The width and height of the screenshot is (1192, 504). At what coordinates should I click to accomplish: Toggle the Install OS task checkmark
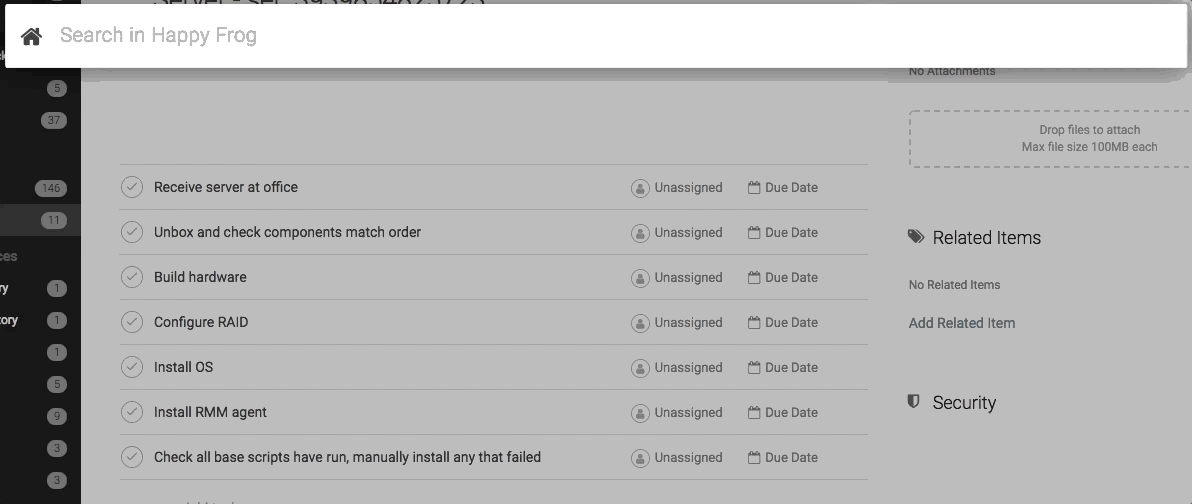(132, 367)
